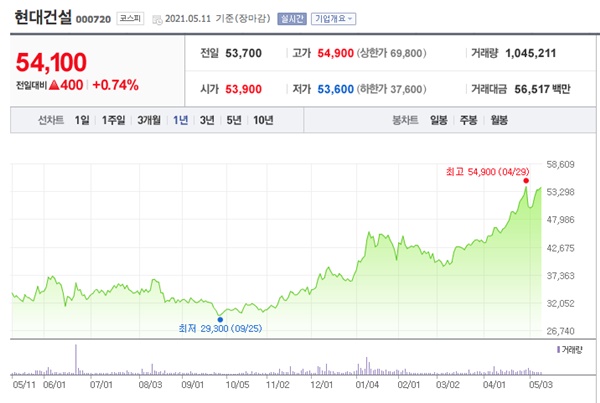
Task: Click the red up-triangle change icon
Action: [x=54, y=85]
